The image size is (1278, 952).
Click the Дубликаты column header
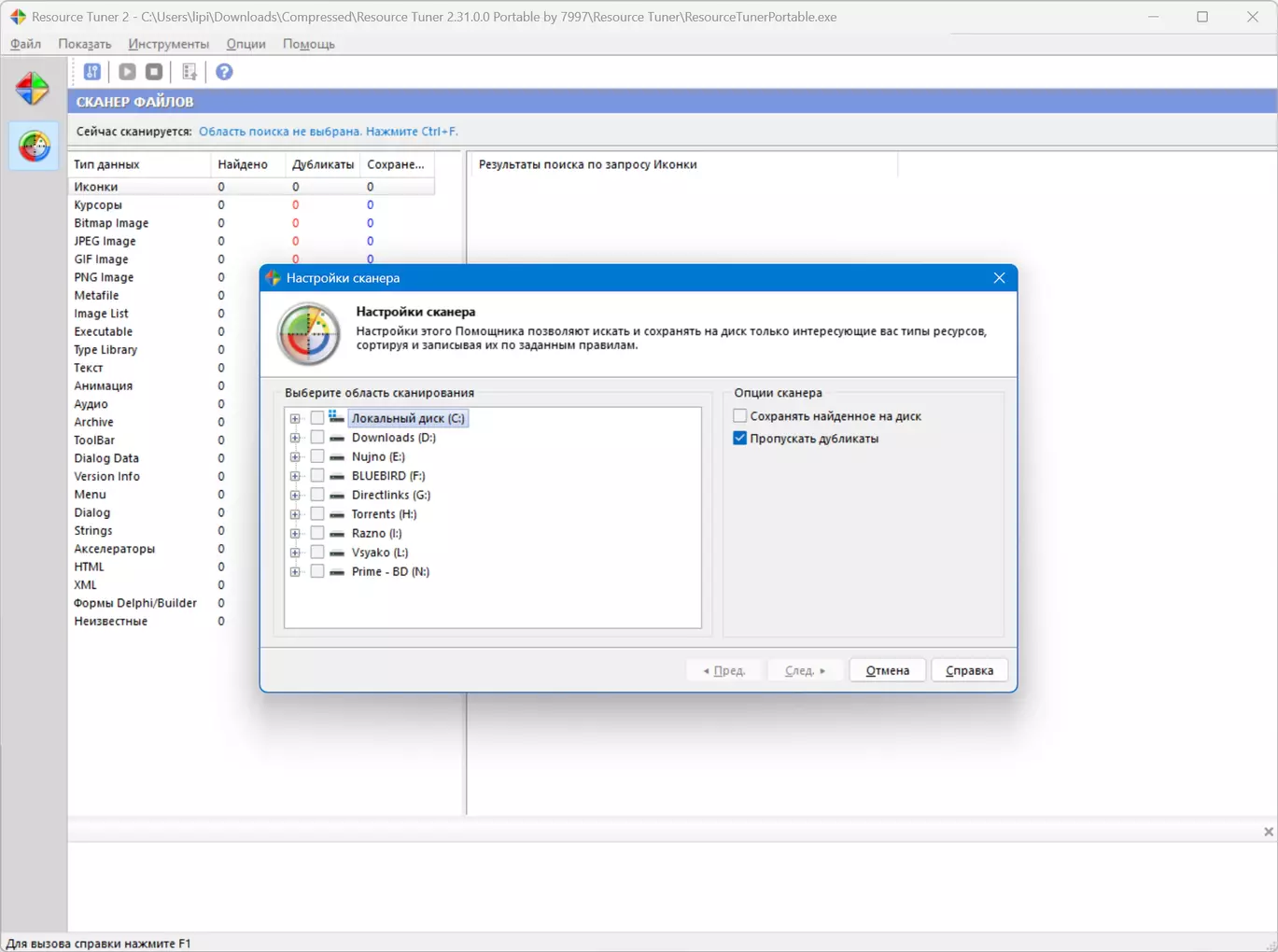point(323,164)
